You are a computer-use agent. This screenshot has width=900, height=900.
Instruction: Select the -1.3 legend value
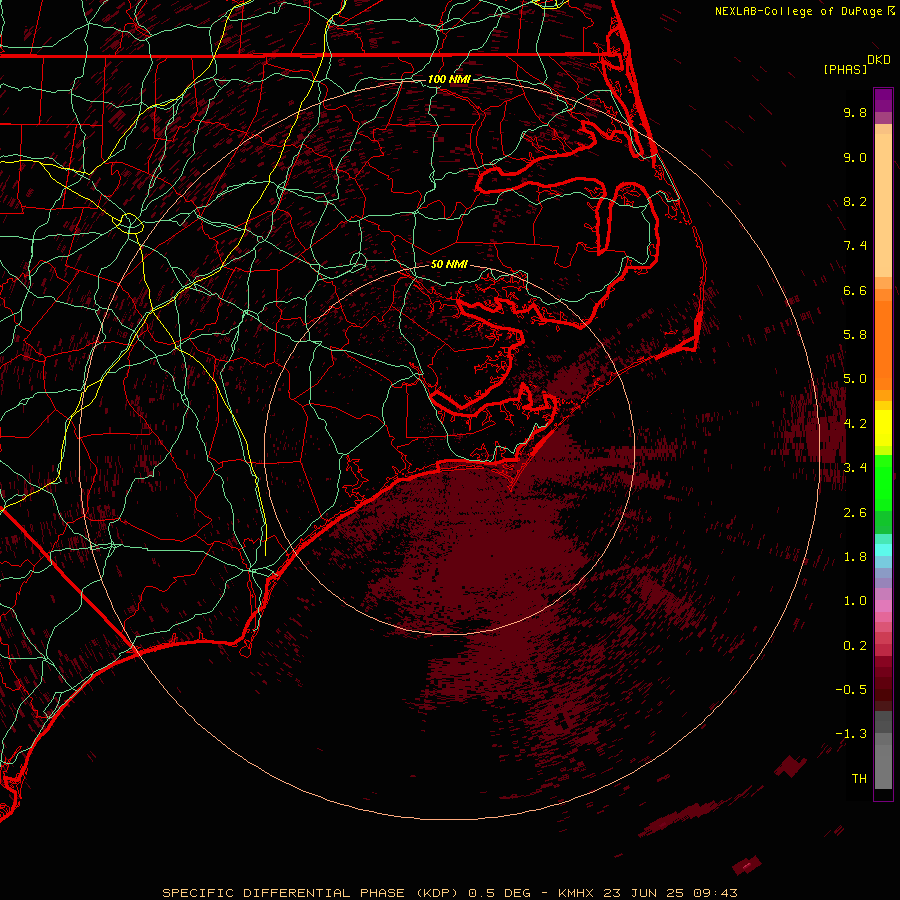pyautogui.click(x=851, y=734)
